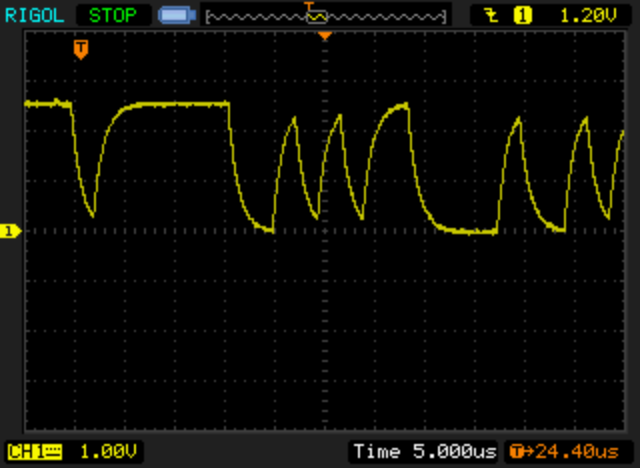Click the RIGOL logo
The height and width of the screenshot is (468, 640).
[34, 15]
